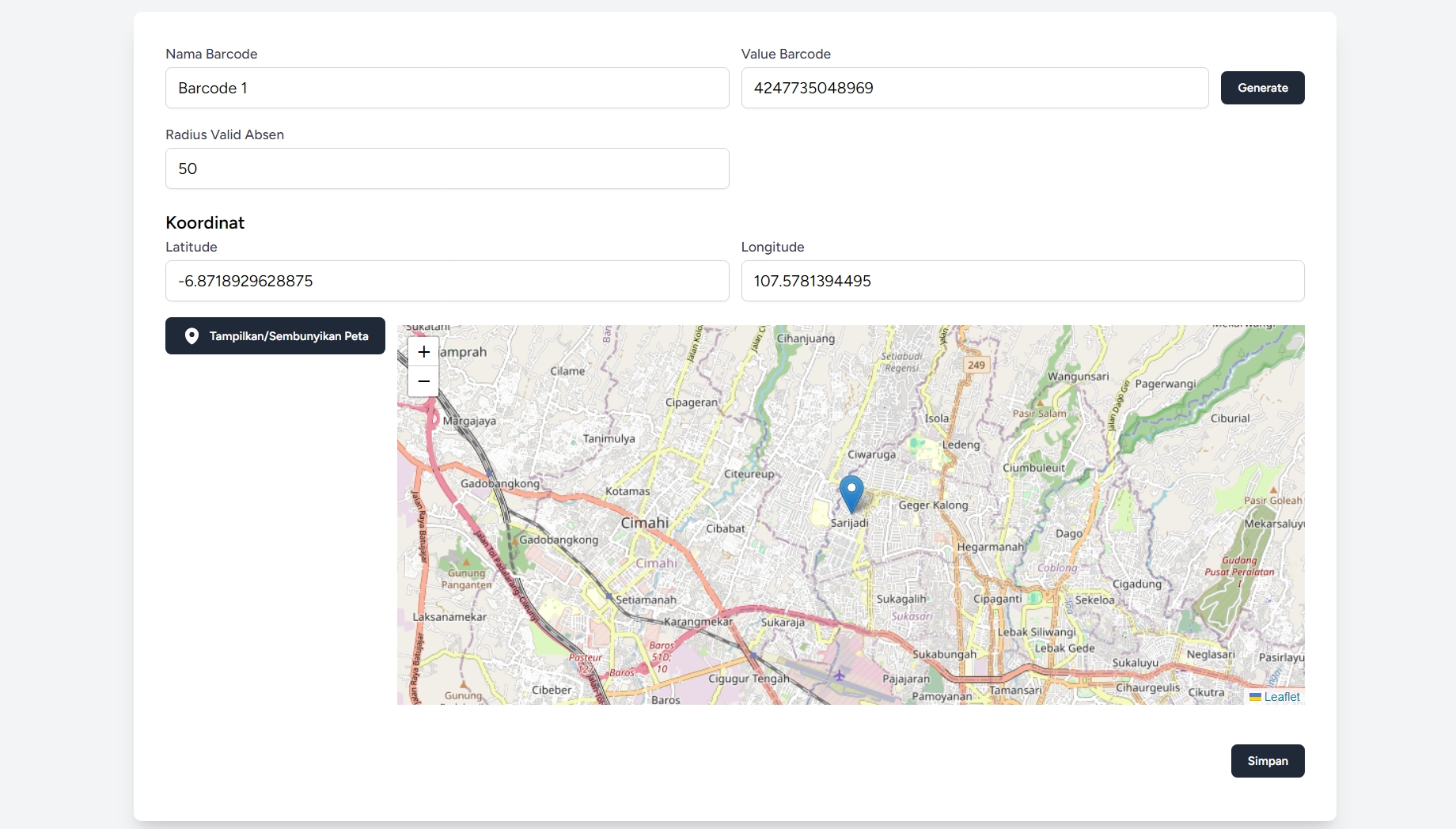
Task: Click the Dago label on the map
Action: point(1068,534)
